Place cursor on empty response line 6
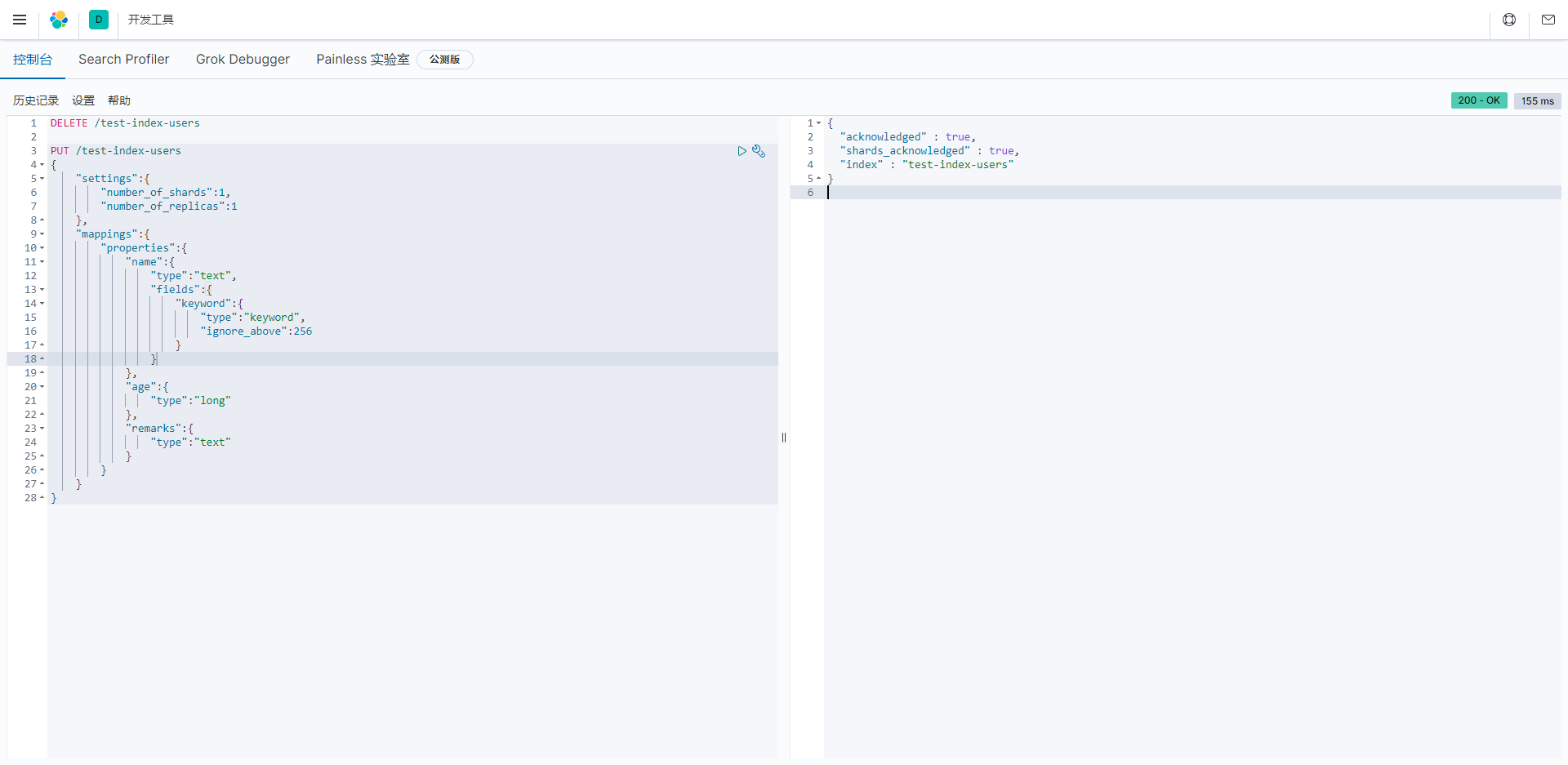Screen dimensions: 1568x765 [x=1192, y=193]
